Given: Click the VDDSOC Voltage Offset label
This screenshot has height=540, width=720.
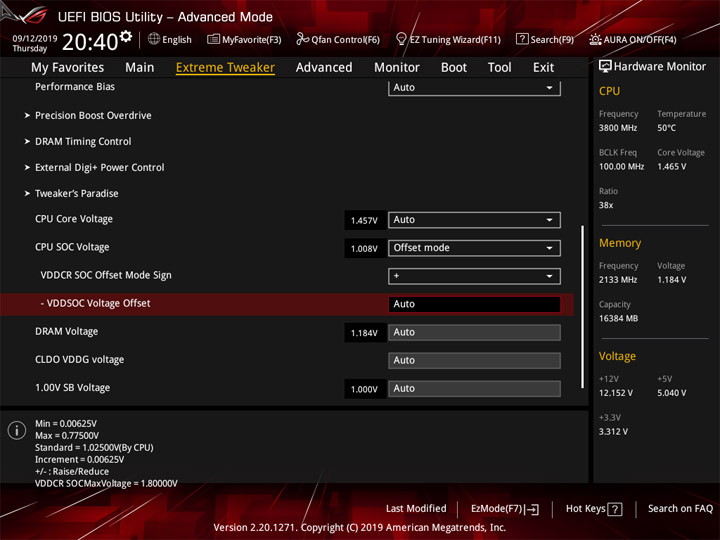Looking at the screenshot, I should [x=96, y=304].
